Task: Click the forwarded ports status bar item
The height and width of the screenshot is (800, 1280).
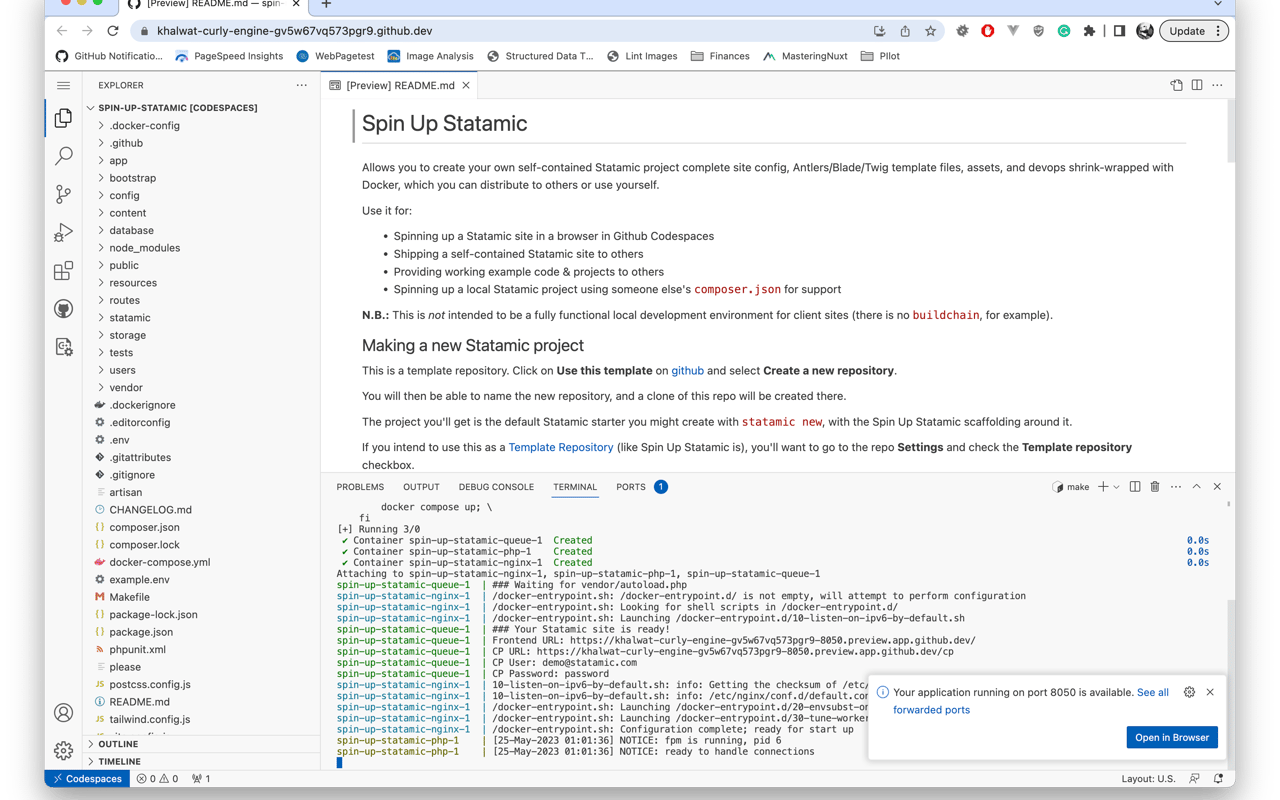Action: (x=201, y=779)
